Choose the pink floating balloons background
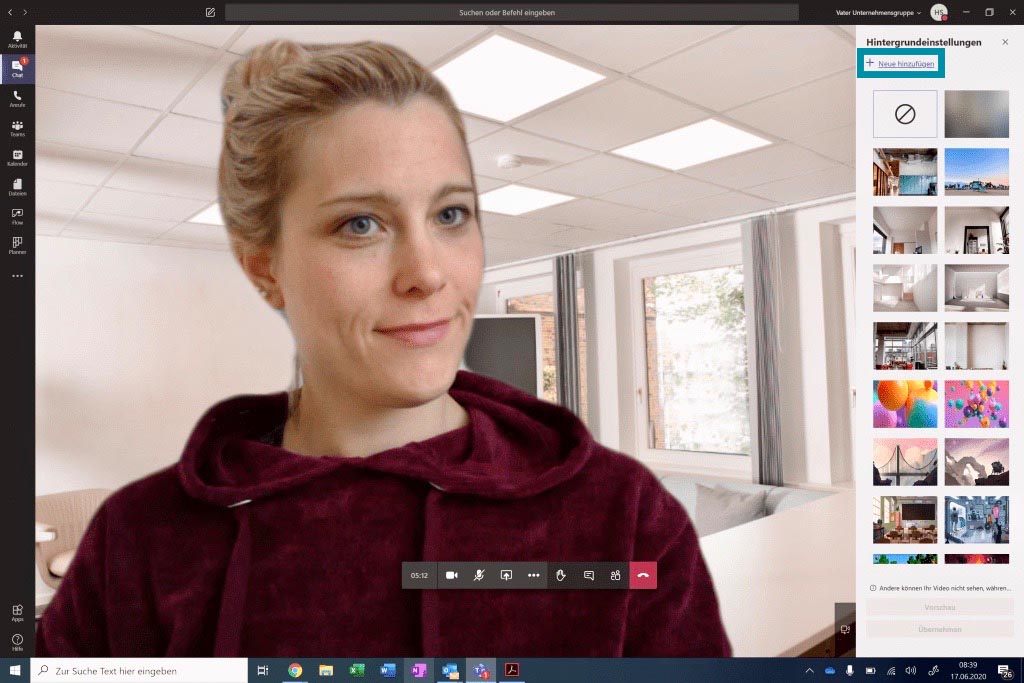Viewport: 1024px width, 683px height. tap(976, 404)
